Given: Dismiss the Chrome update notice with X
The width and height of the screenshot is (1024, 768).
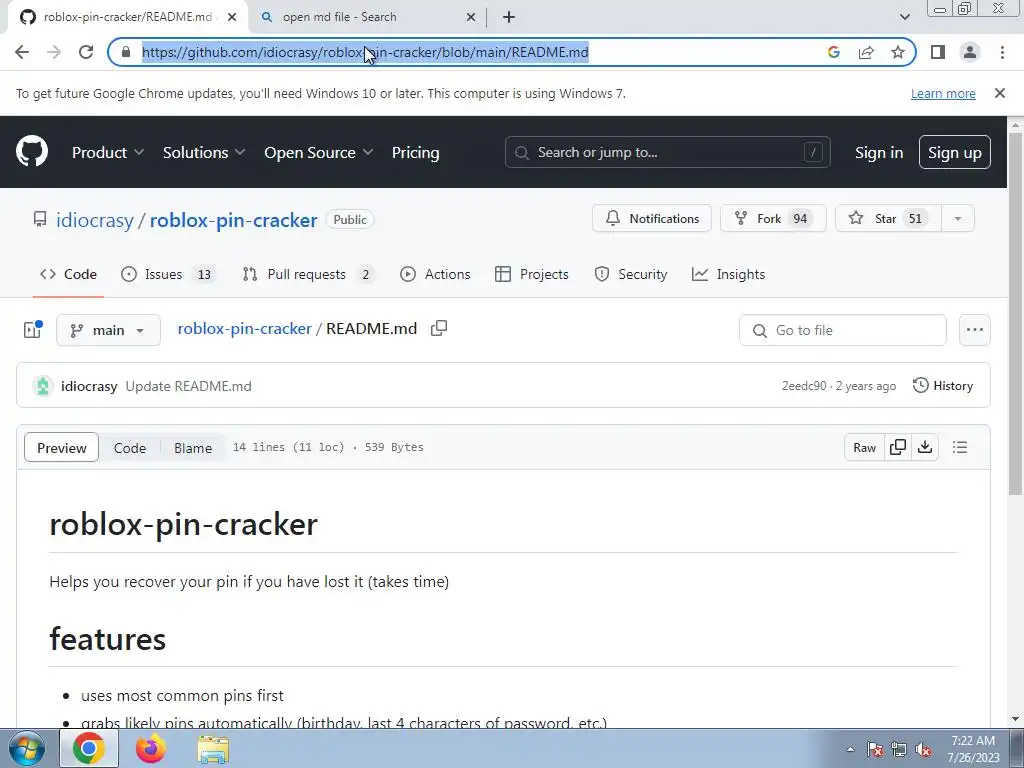Looking at the screenshot, I should [999, 93].
